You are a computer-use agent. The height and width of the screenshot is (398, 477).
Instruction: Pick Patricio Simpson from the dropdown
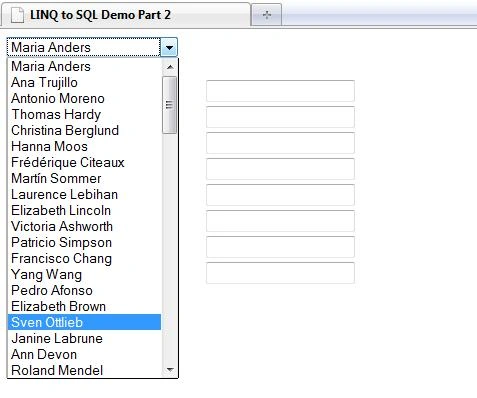84,242
